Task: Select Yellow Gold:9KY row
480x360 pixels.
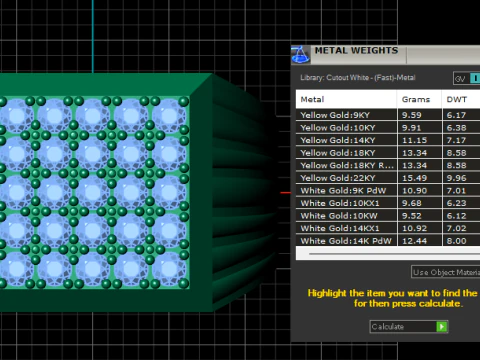Action: click(x=388, y=115)
